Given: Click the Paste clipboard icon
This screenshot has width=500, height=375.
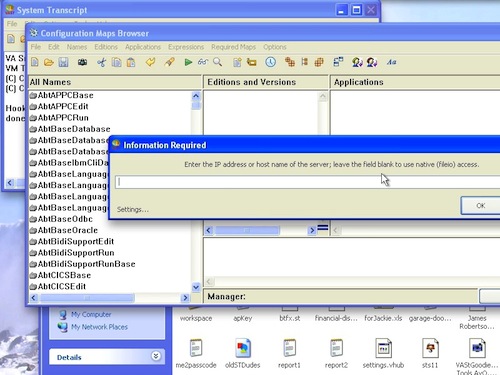Looking at the screenshot, I should [x=131, y=62].
